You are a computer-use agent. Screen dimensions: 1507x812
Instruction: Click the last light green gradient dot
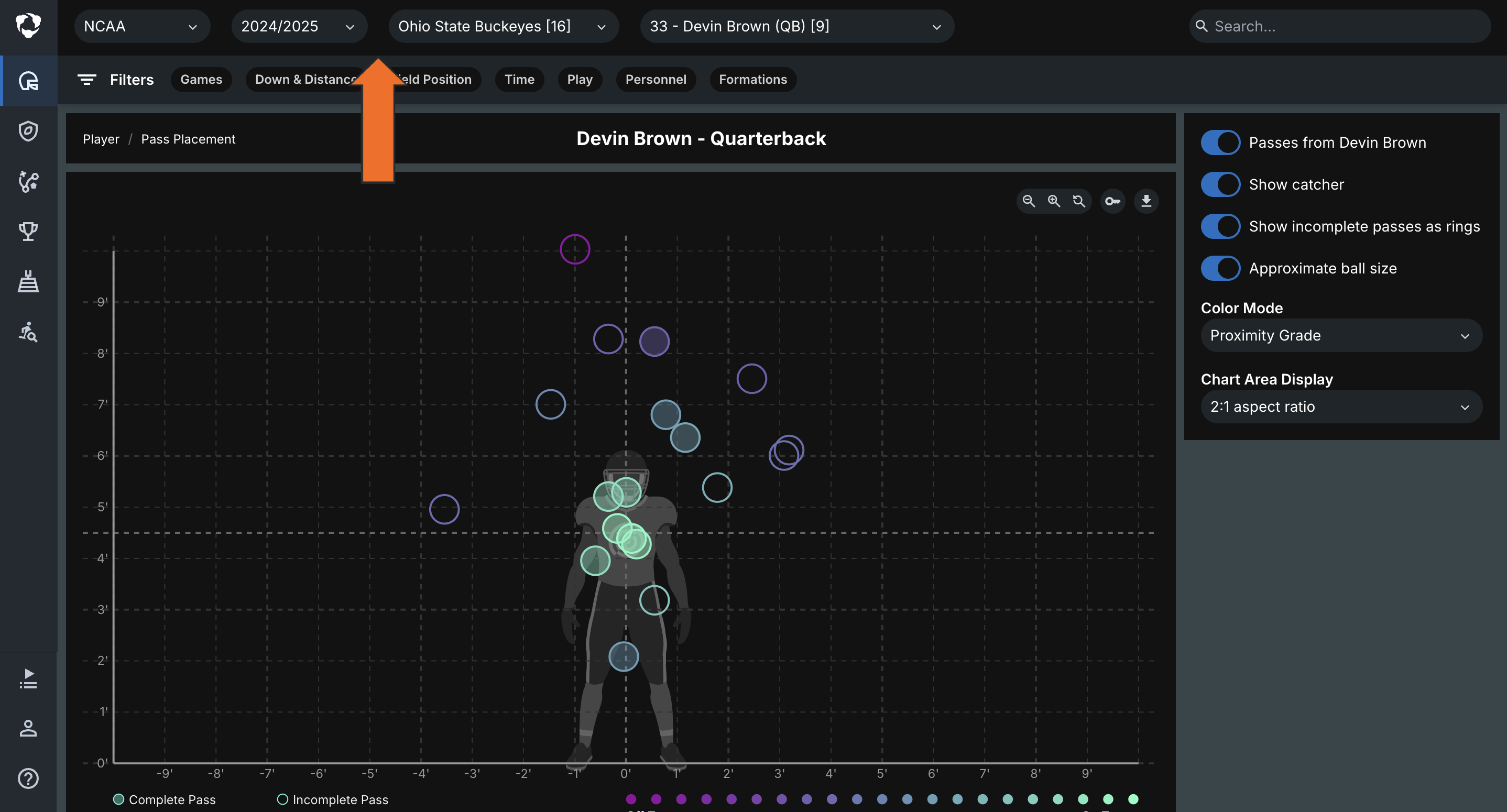click(x=1133, y=799)
